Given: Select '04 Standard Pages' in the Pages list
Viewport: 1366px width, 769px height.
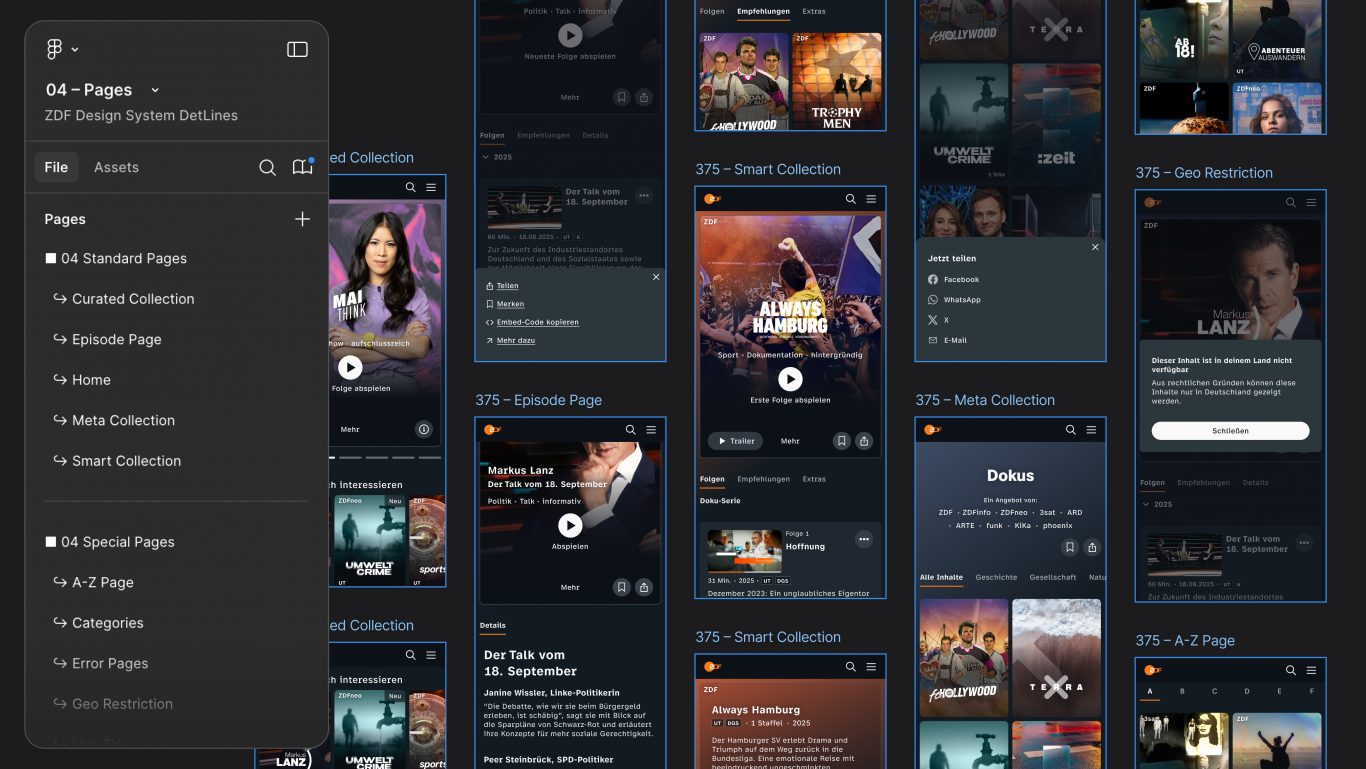Looking at the screenshot, I should [116, 258].
